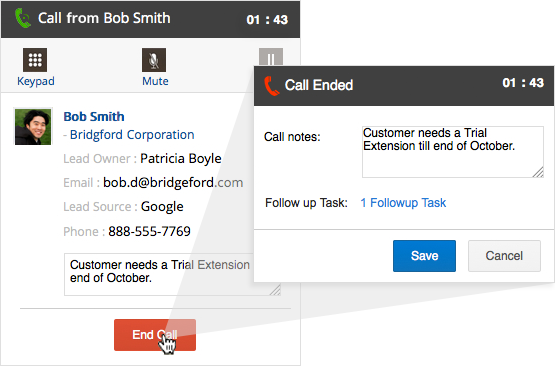Click red phone icon in Call Ended header
Screen dimensions: 555x366
click(271, 86)
